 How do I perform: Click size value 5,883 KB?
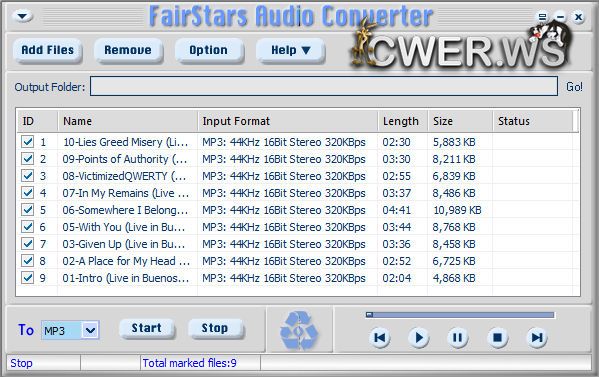[454, 142]
